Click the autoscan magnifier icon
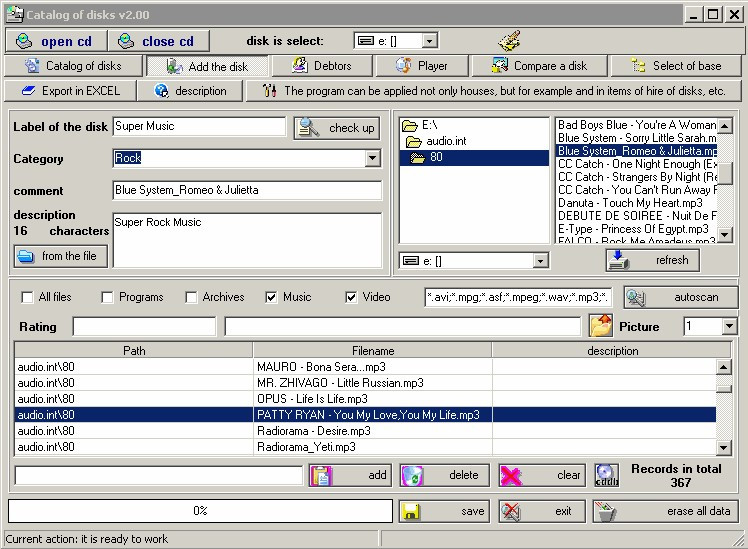The image size is (748, 549). coord(636,297)
